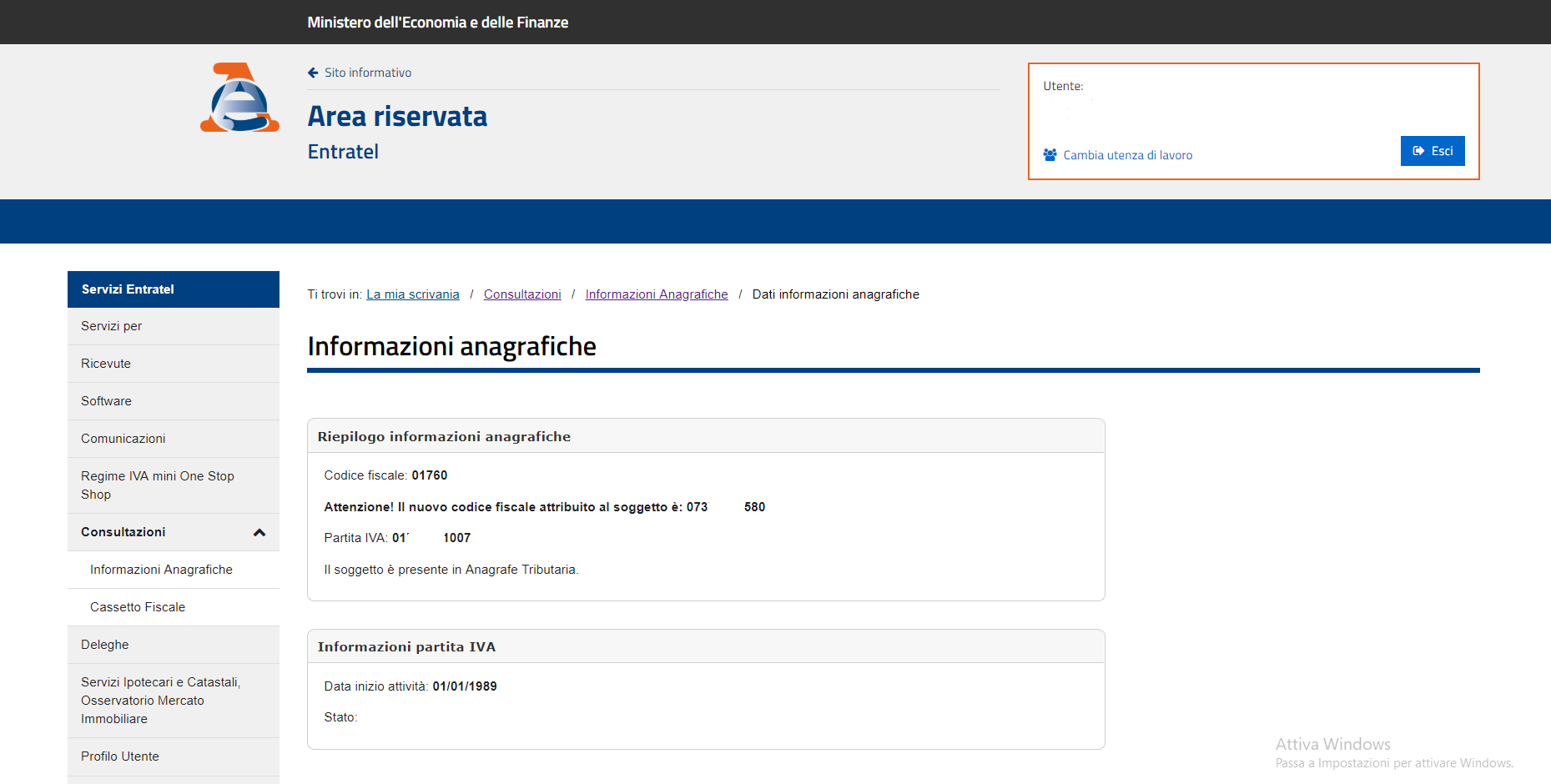Select Comunicazioni in the sidebar
The width and height of the screenshot is (1551, 784).
[x=123, y=439]
